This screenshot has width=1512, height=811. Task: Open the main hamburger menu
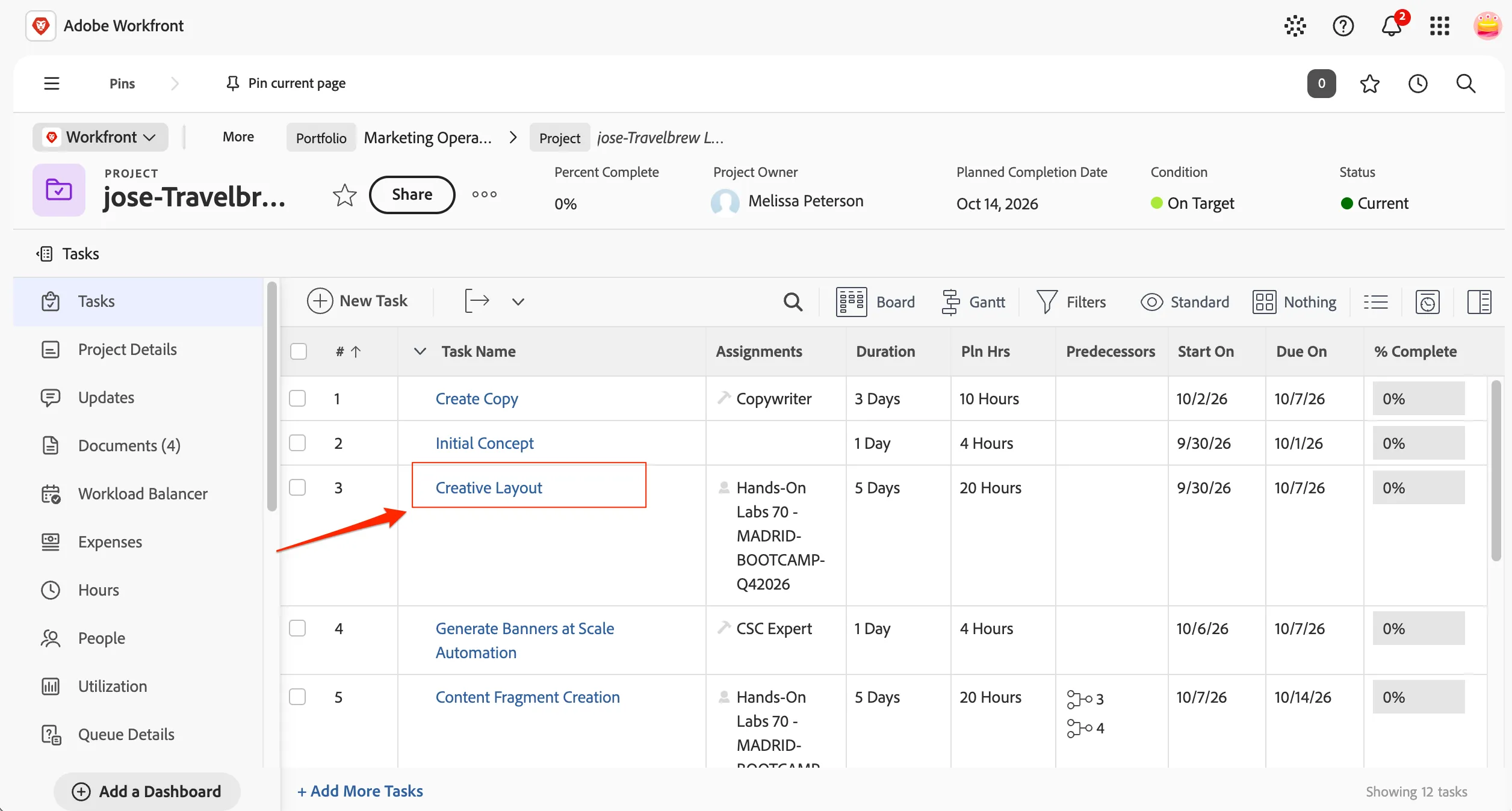tap(52, 83)
